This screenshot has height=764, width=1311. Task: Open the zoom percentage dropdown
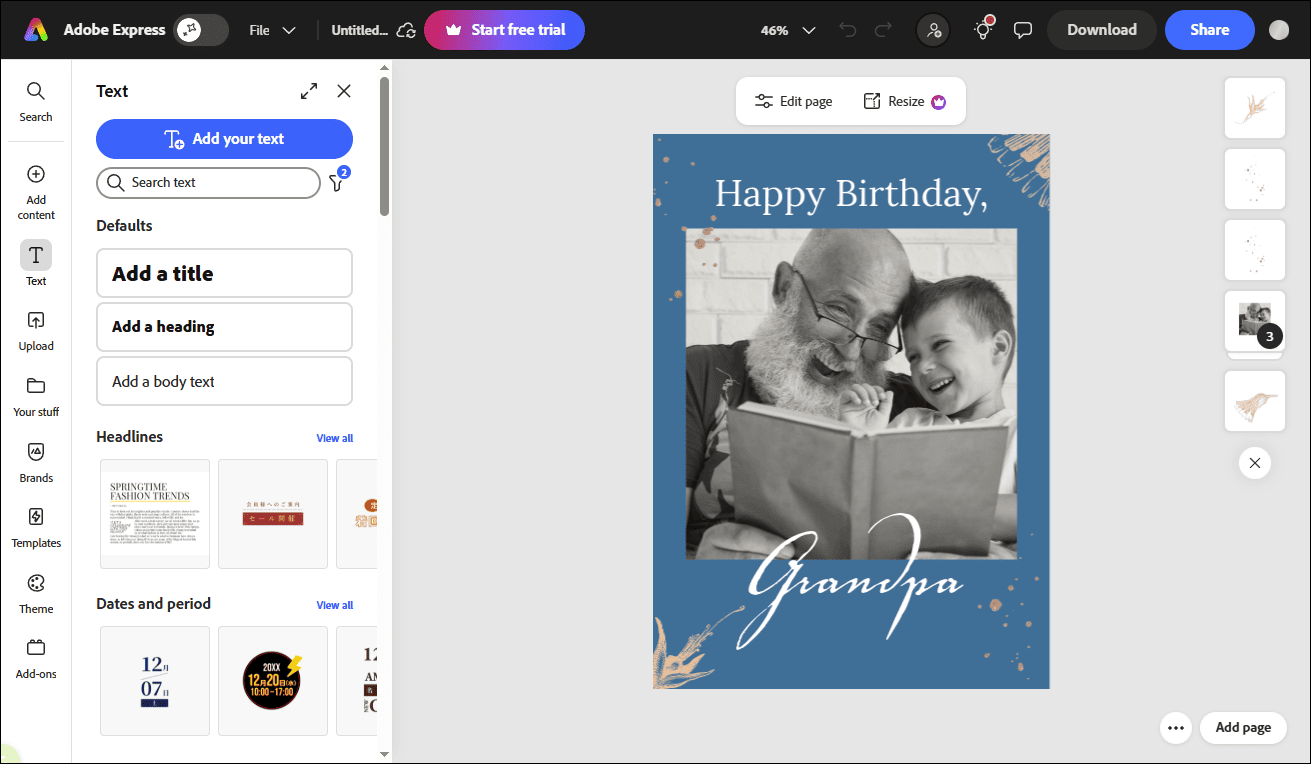coord(785,30)
